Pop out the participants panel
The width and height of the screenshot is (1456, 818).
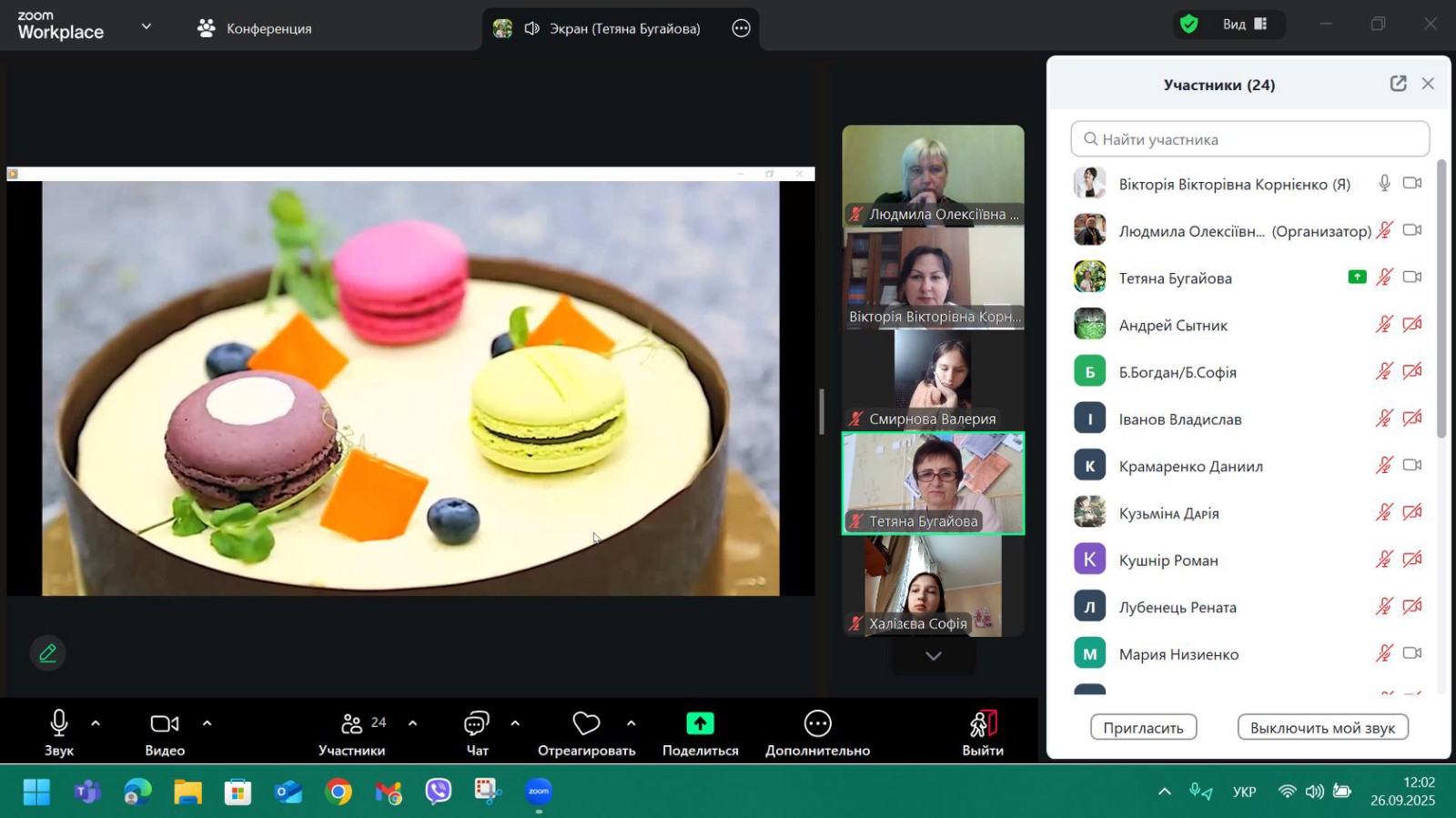tap(1398, 84)
